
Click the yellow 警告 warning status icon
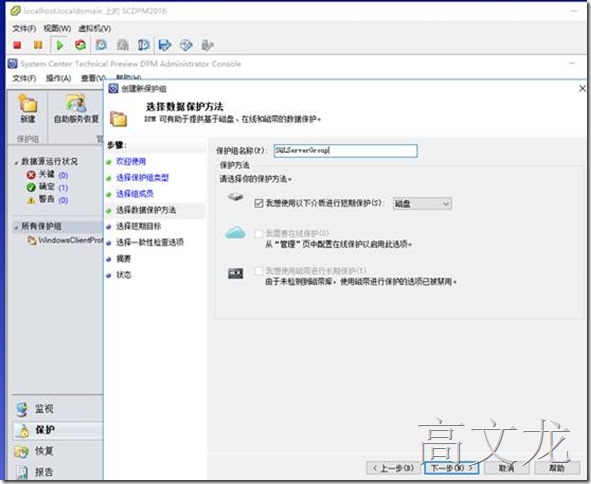pos(31,199)
